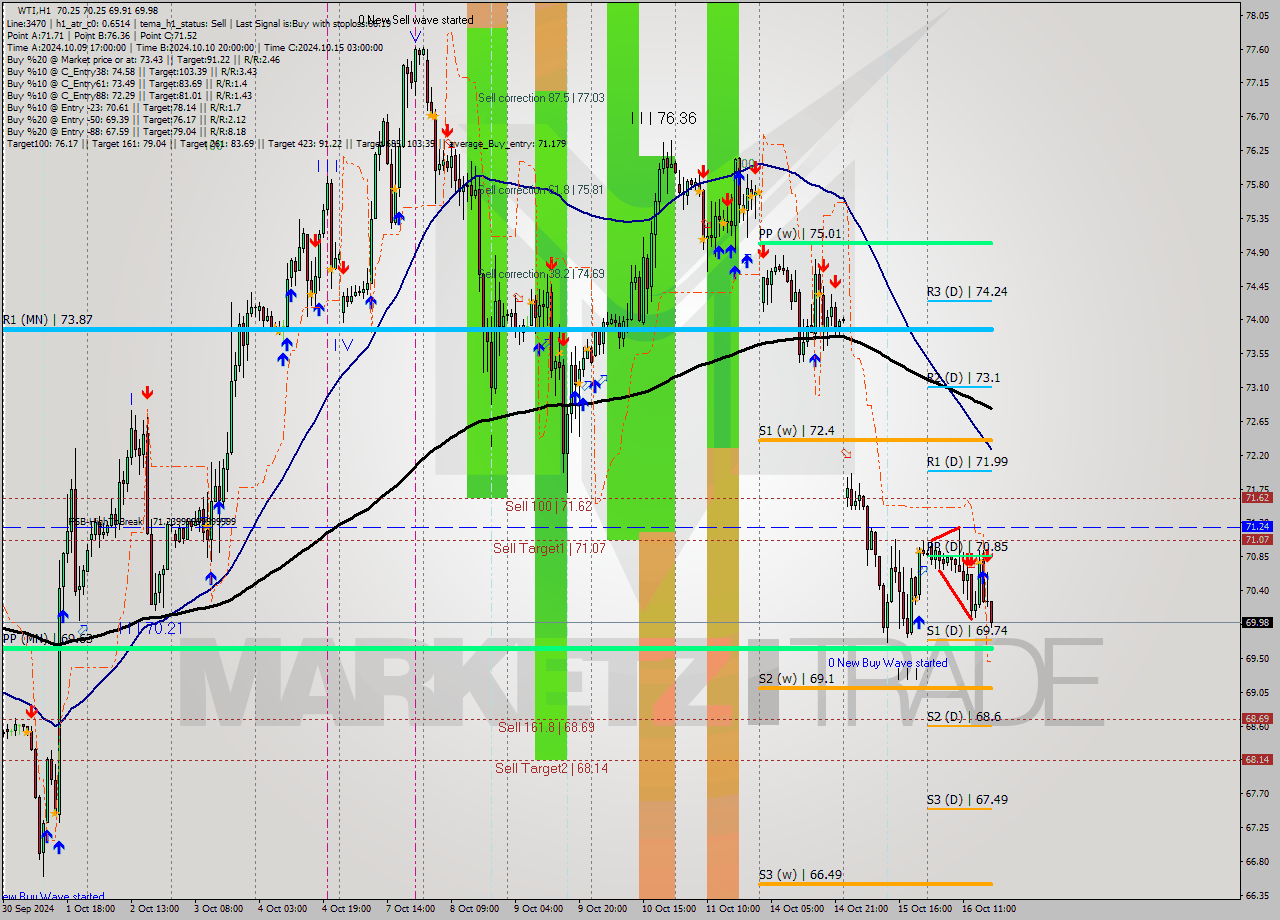The image size is (1280, 920).
Task: Select the 74.00 price scale value
Action: pyautogui.click(x=1257, y=320)
